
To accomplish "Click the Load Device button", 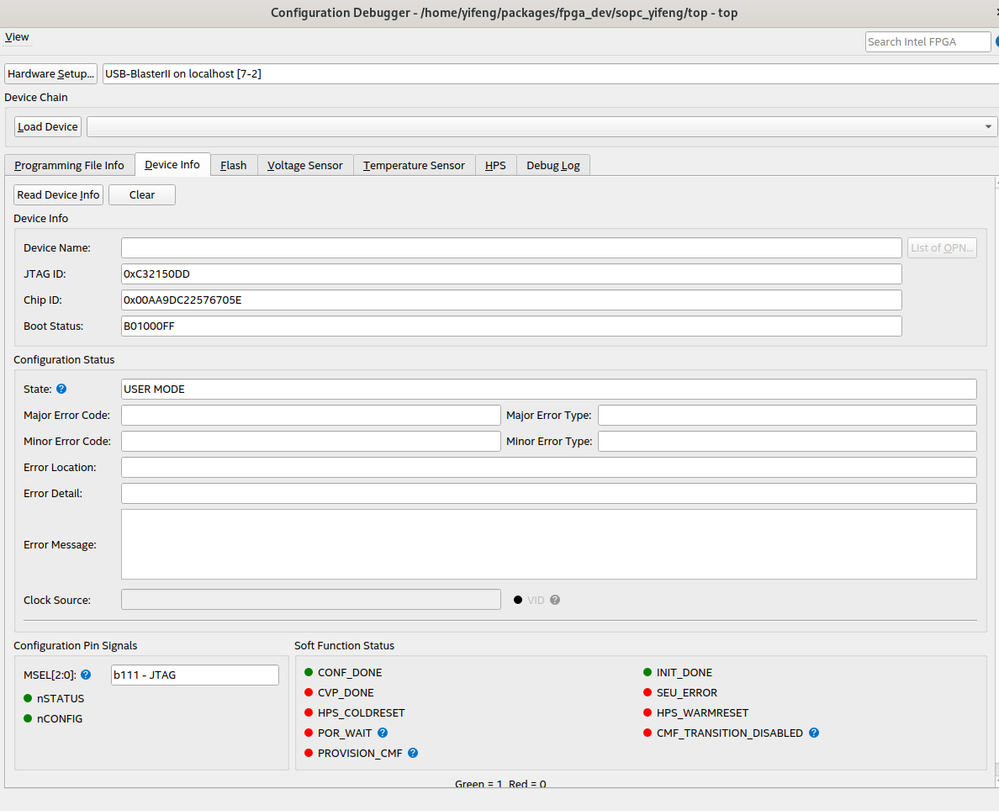I will 48,127.
